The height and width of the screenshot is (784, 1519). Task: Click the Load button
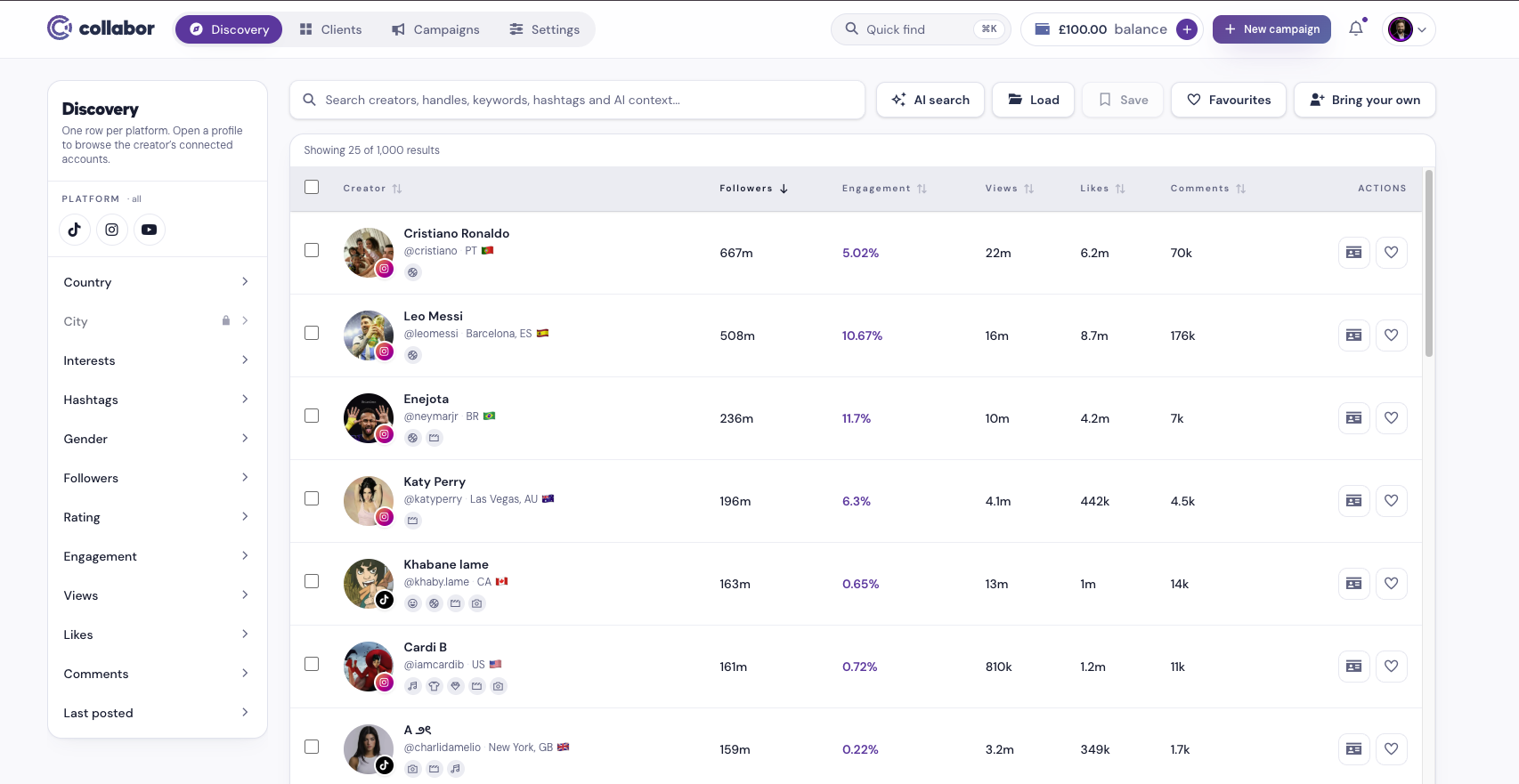[x=1033, y=100]
